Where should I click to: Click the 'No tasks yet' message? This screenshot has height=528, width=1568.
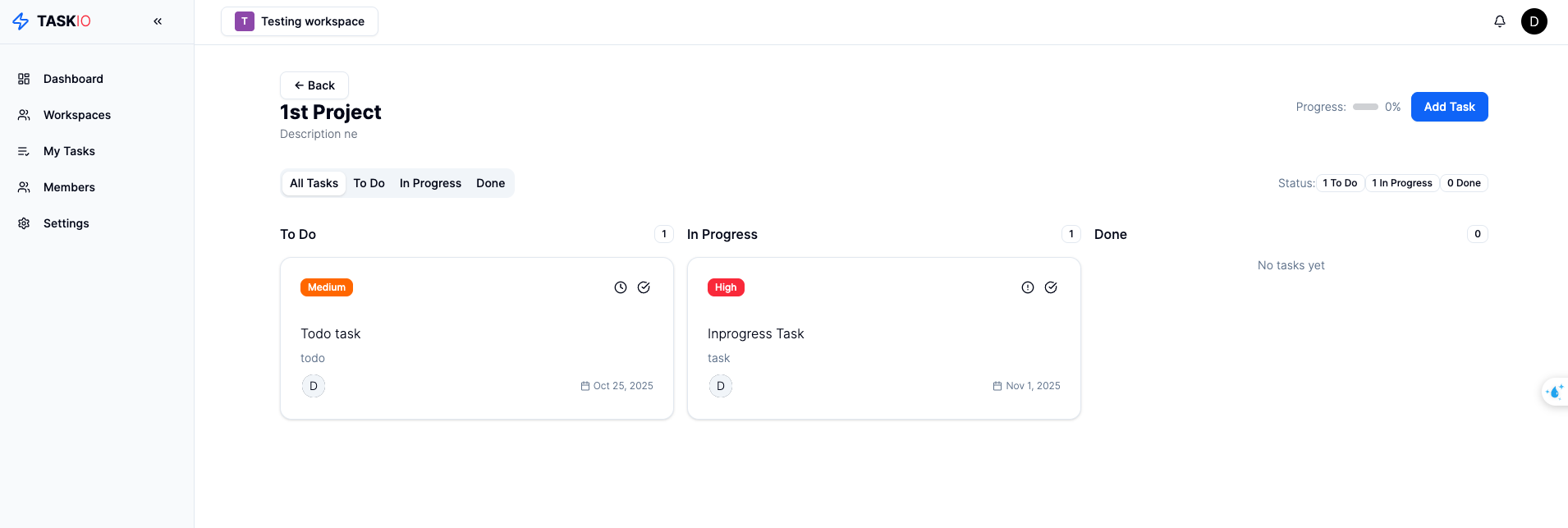pos(1291,265)
